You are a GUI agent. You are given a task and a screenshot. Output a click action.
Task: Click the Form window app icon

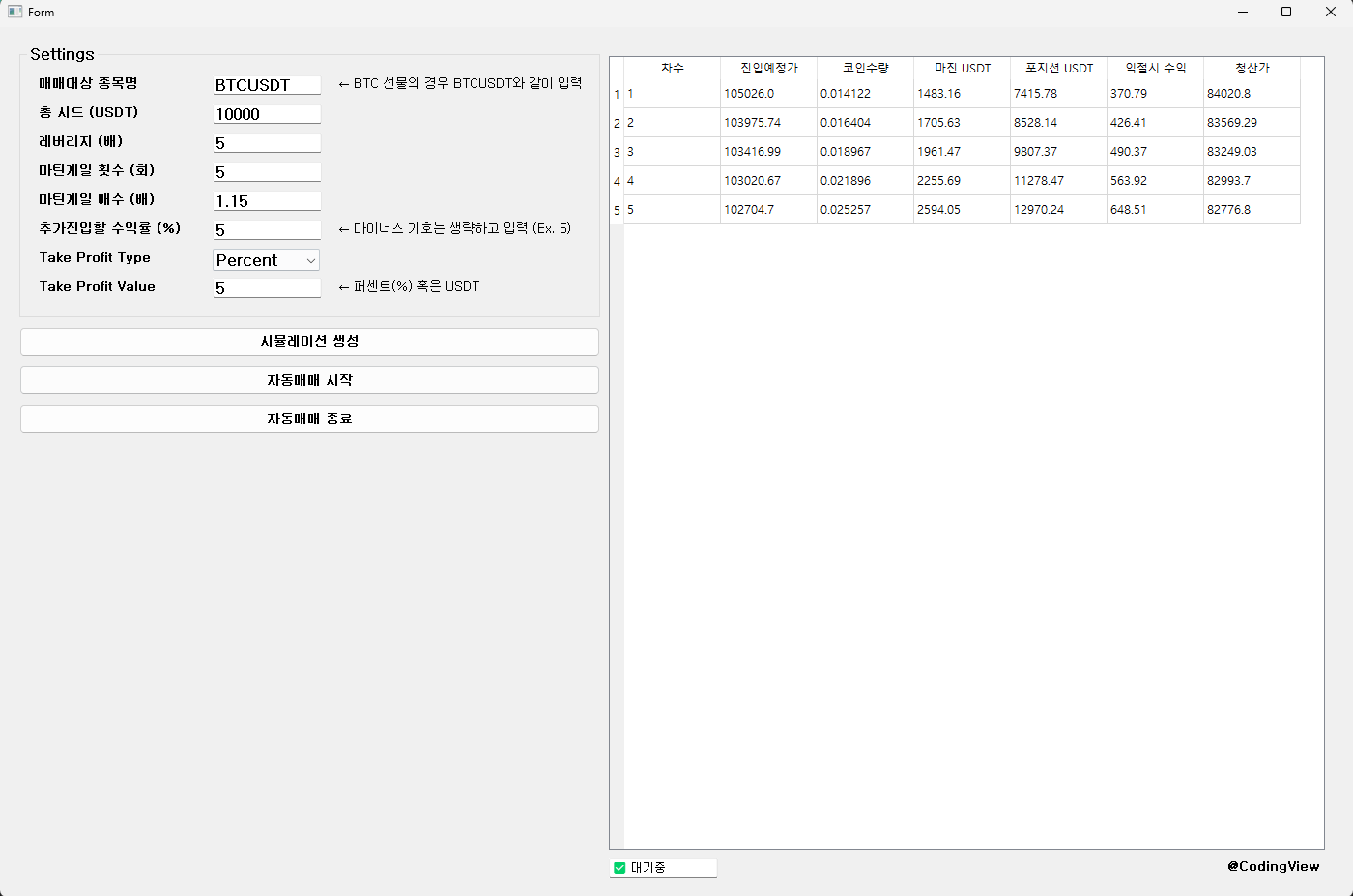(x=14, y=12)
